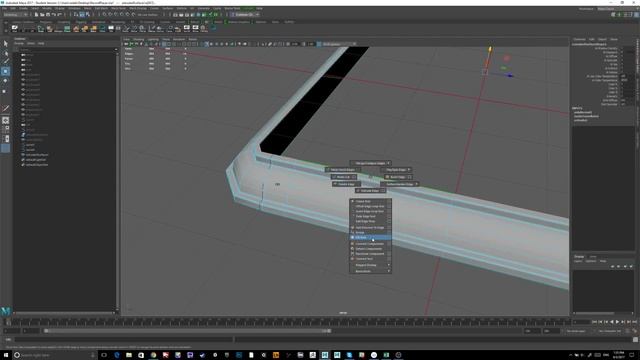Viewport: 640px width, 360px height.
Task: Select defaultLightSet in the Outliner
Action: [37, 160]
